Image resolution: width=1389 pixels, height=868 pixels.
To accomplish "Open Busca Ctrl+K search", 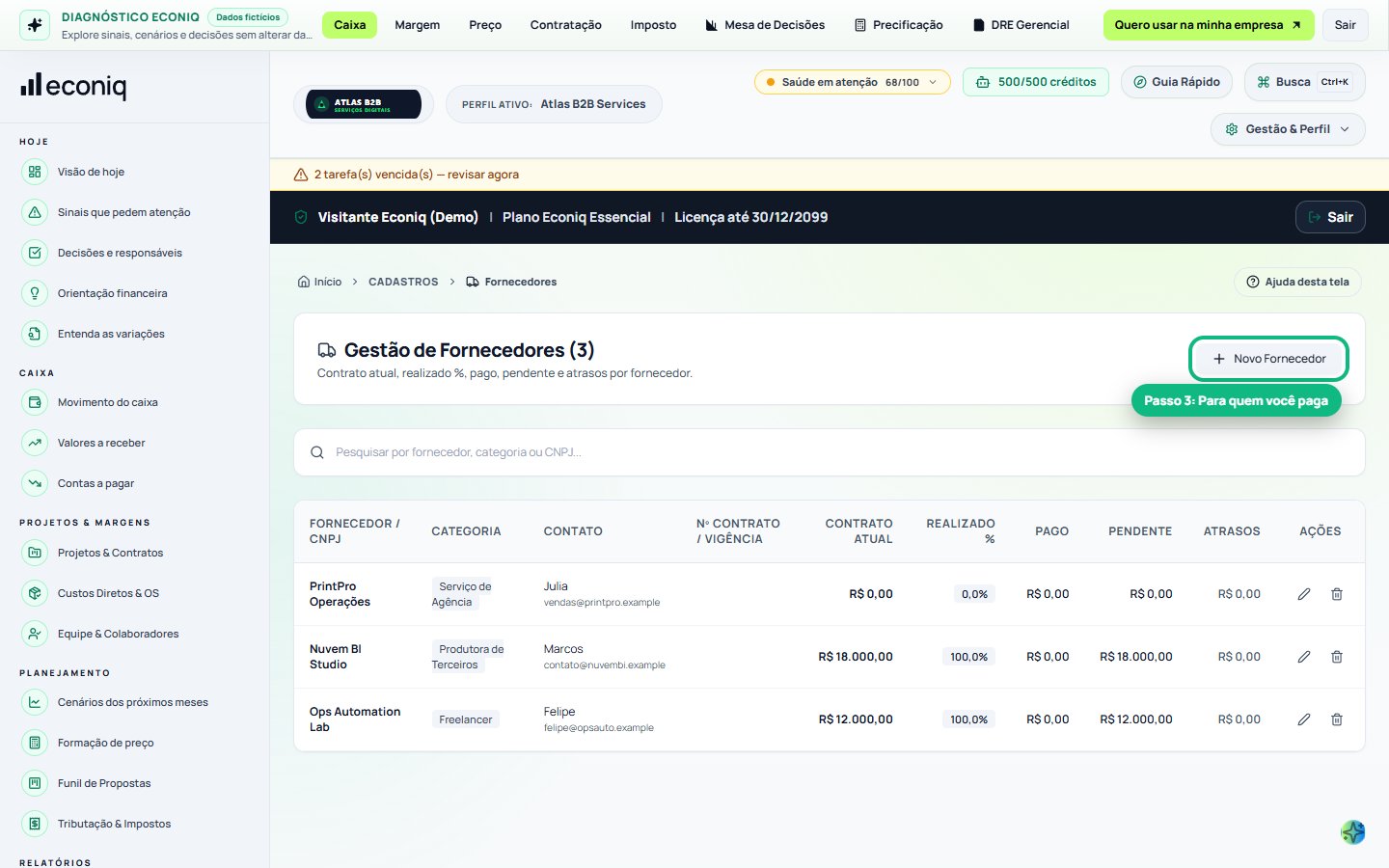I will point(1305,82).
